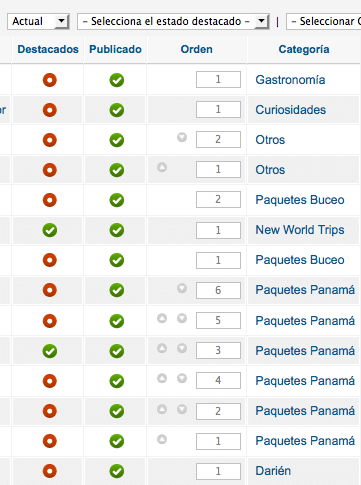This screenshot has width=361, height=485.
Task: Click the order field in Curiosidades row
Action: [218, 109]
